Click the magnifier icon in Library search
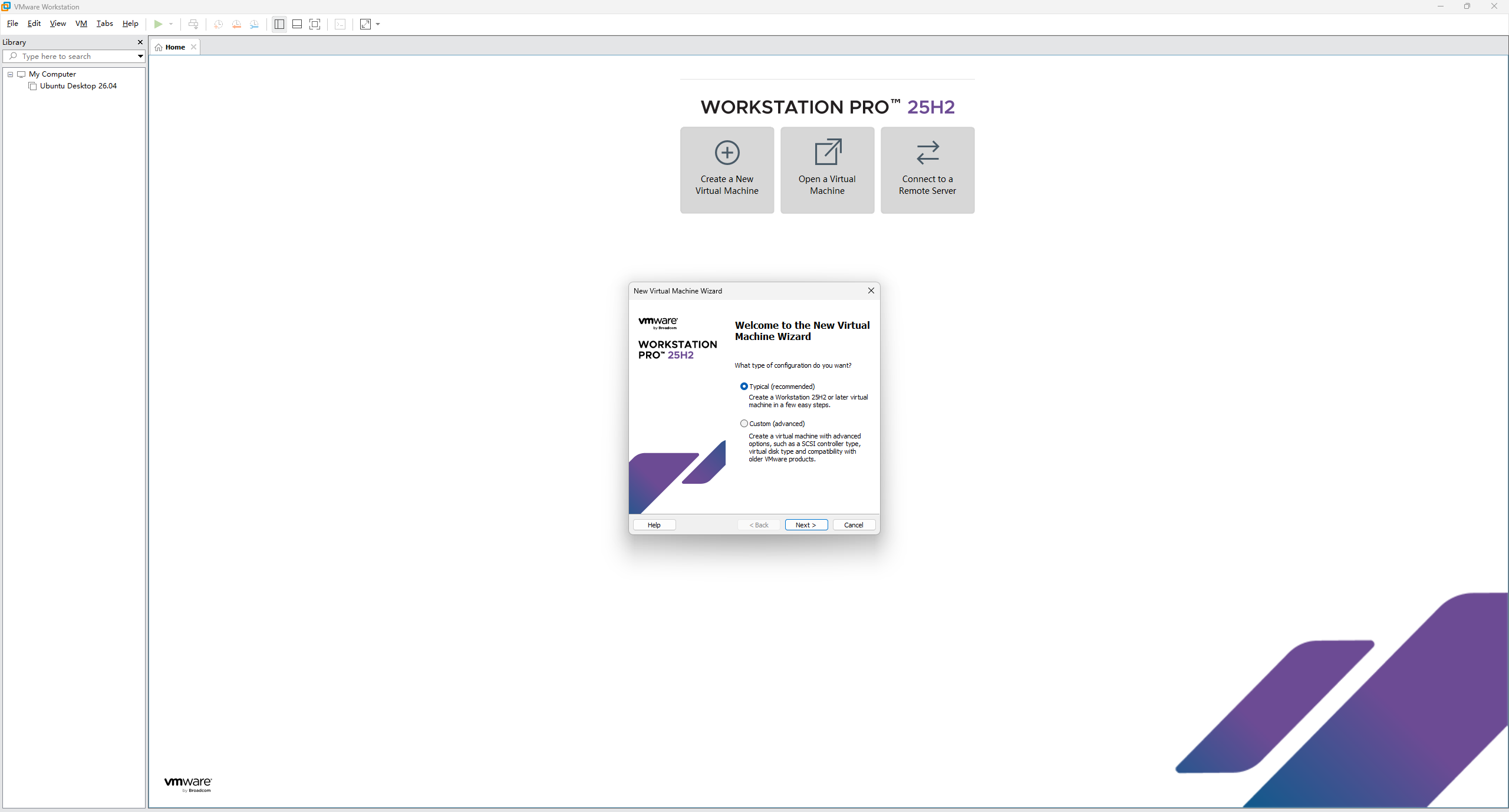This screenshot has height=812, width=1509. [x=13, y=57]
